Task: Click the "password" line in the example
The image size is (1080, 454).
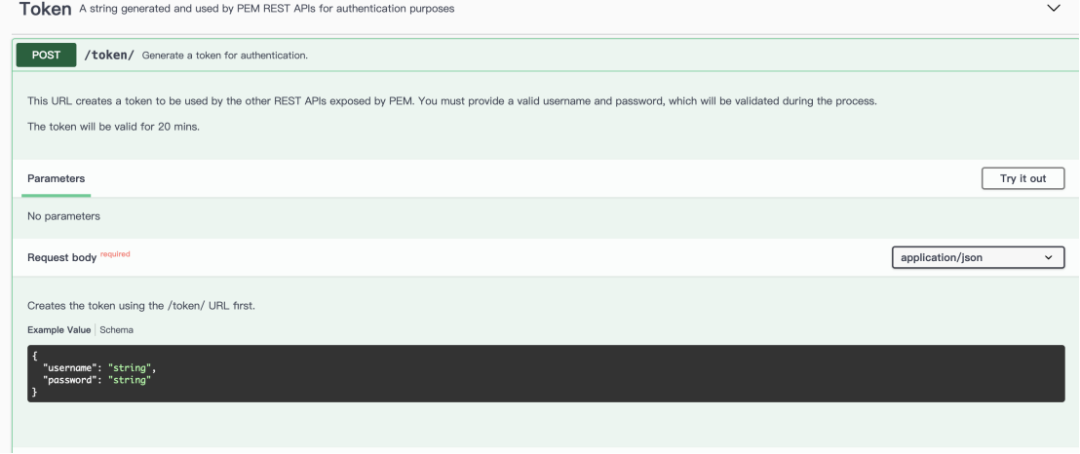Action: coord(98,380)
